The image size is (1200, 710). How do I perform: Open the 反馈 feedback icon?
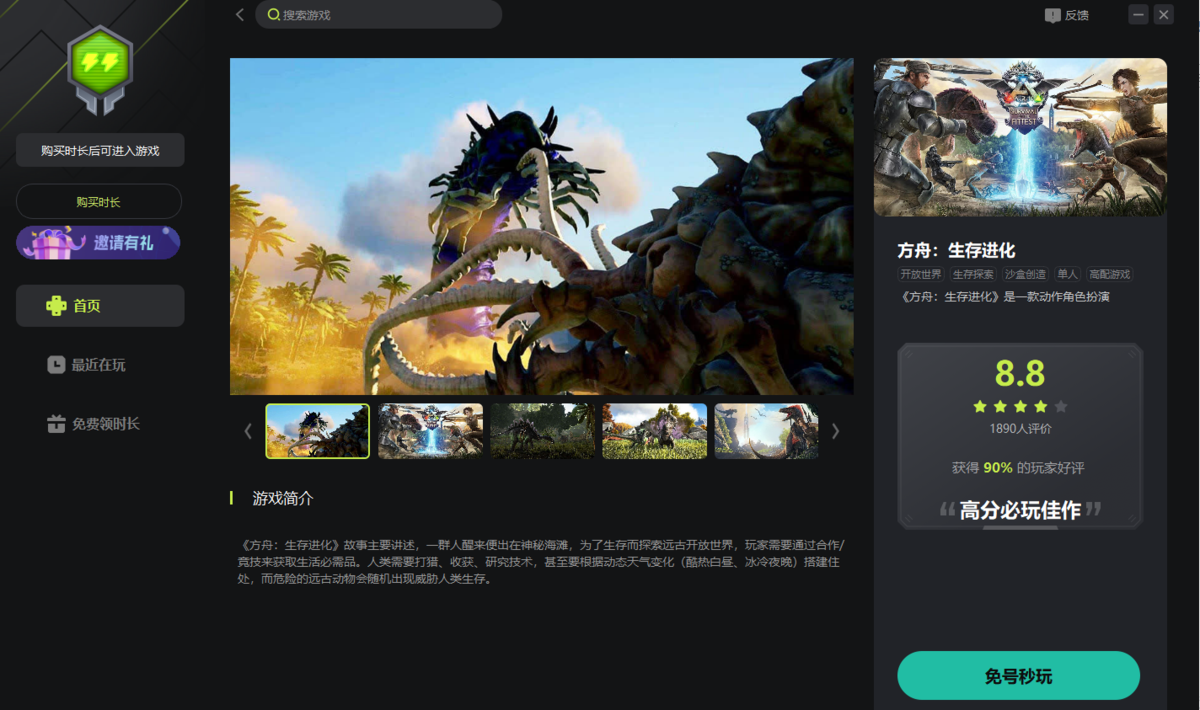(x=1052, y=15)
